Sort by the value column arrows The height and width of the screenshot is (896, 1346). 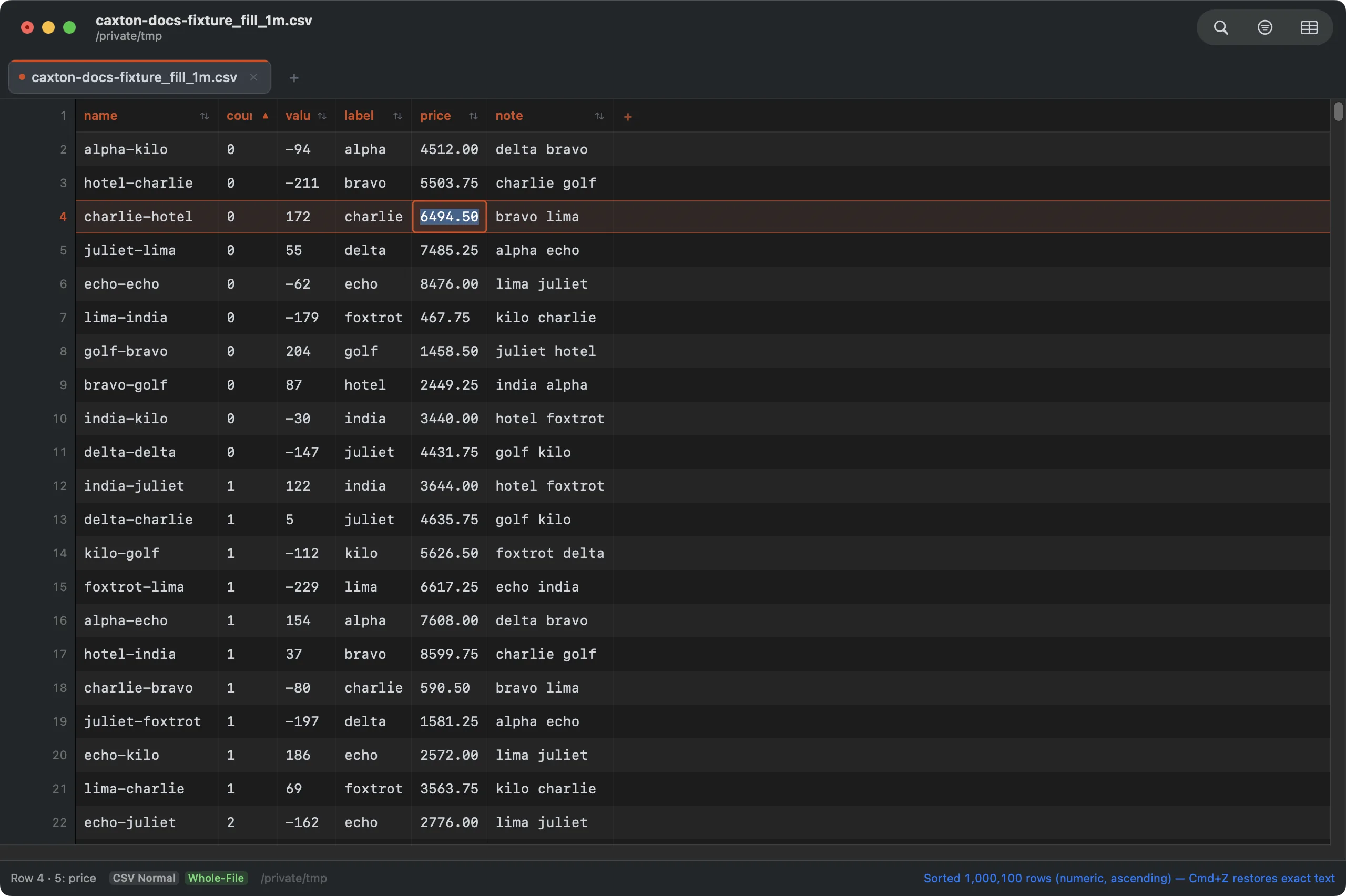(322, 116)
